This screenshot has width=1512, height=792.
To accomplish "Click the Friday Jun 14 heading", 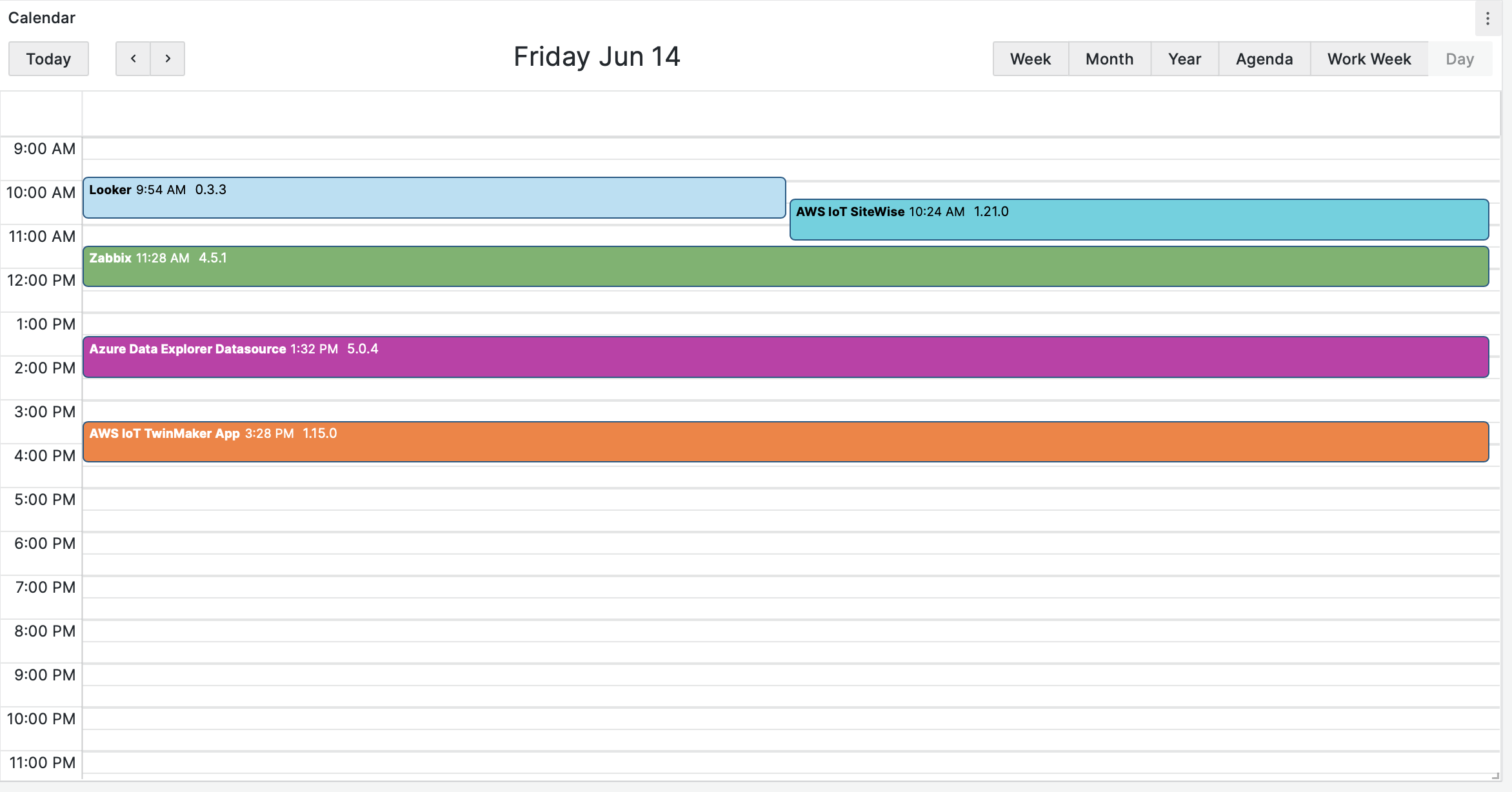I will point(596,57).
